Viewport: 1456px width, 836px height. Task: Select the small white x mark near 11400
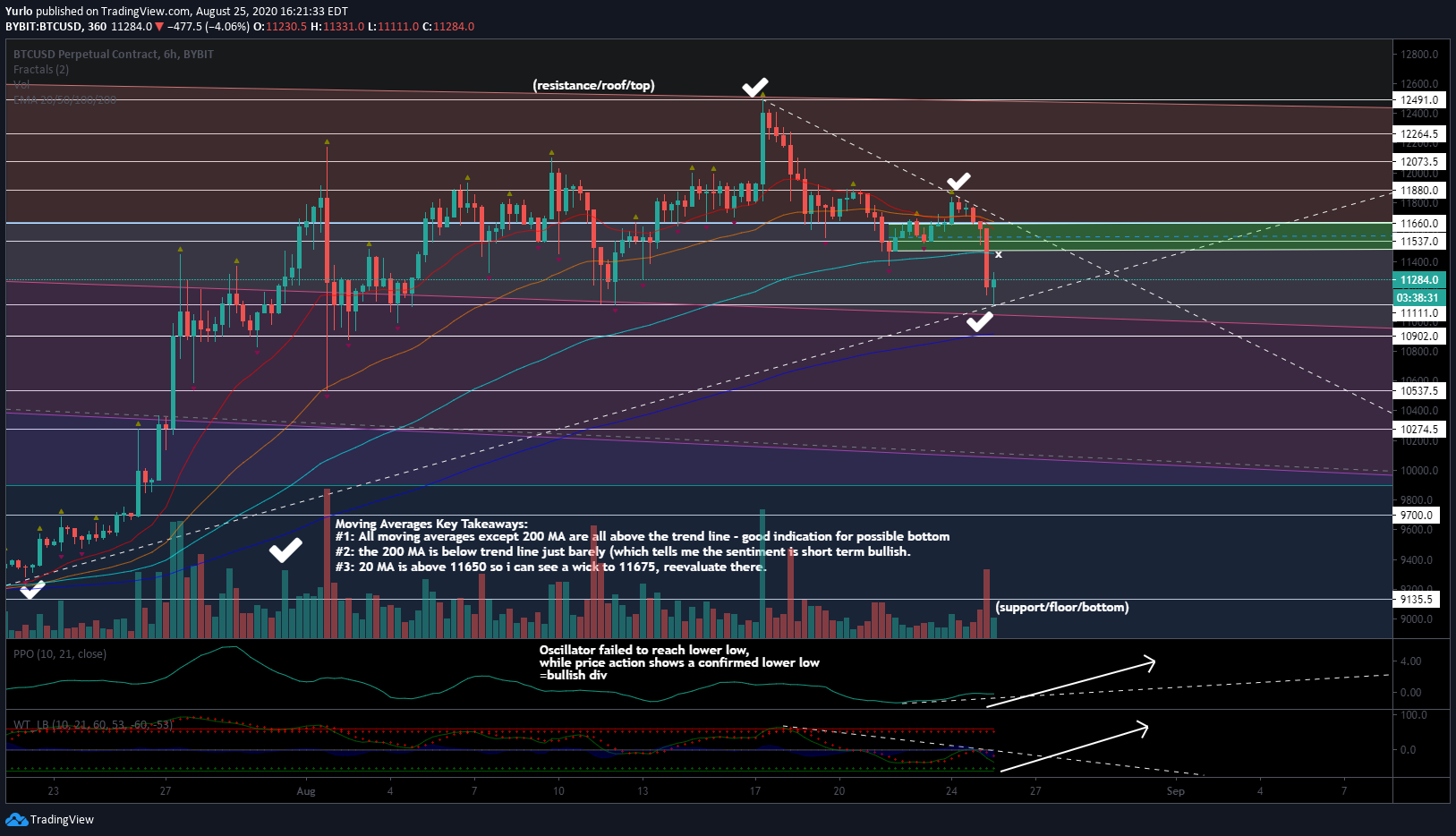(999, 255)
